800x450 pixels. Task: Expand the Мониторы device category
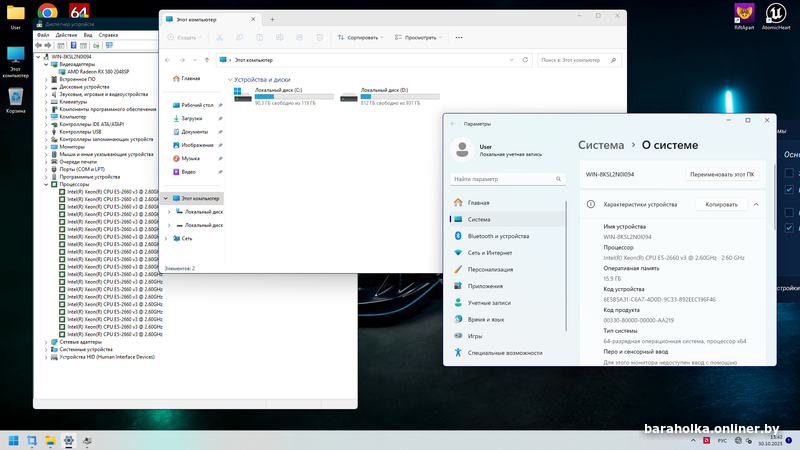[47, 147]
